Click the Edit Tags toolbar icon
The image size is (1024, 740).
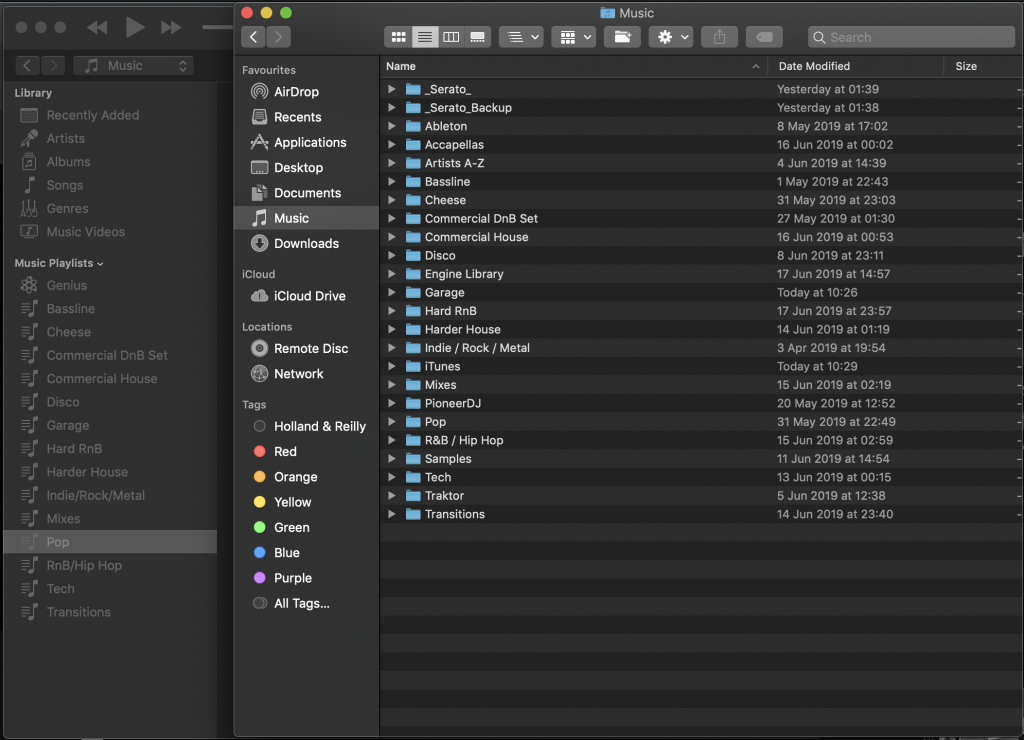(764, 36)
